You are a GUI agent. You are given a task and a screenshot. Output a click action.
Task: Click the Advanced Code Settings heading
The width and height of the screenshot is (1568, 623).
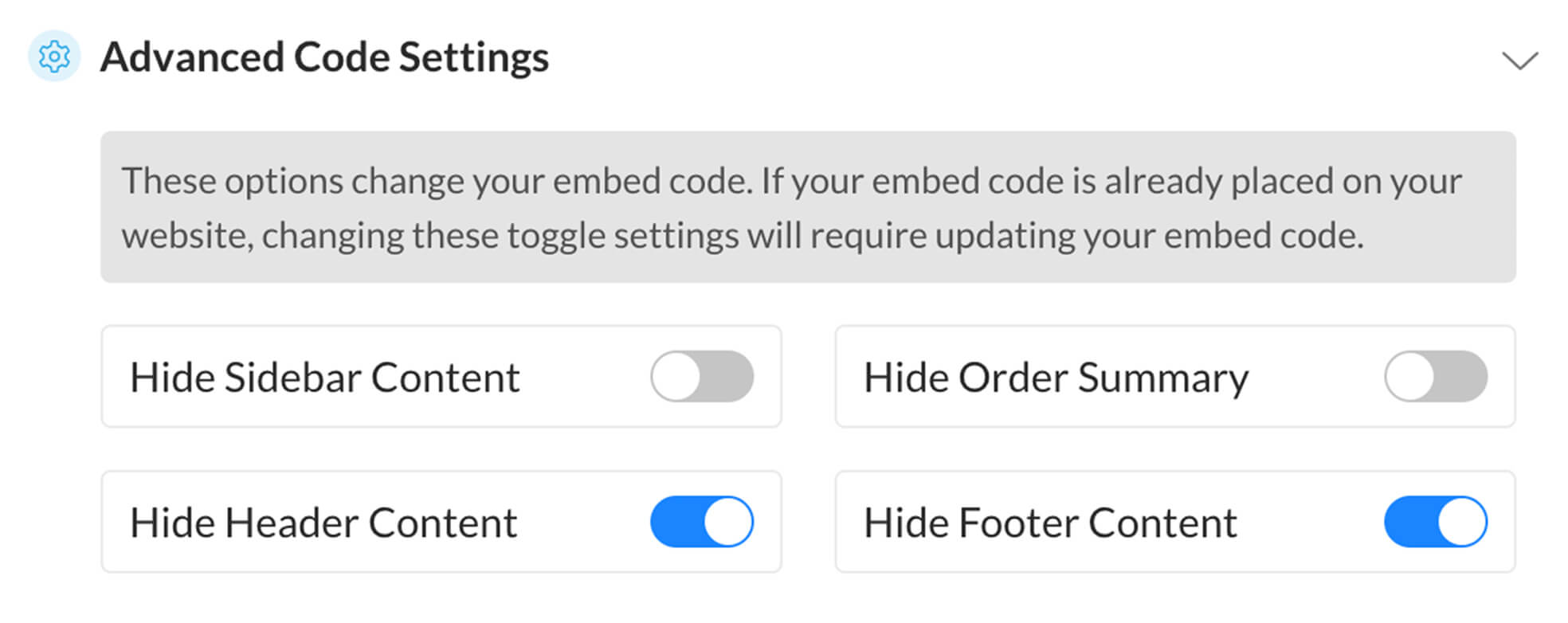(x=324, y=57)
